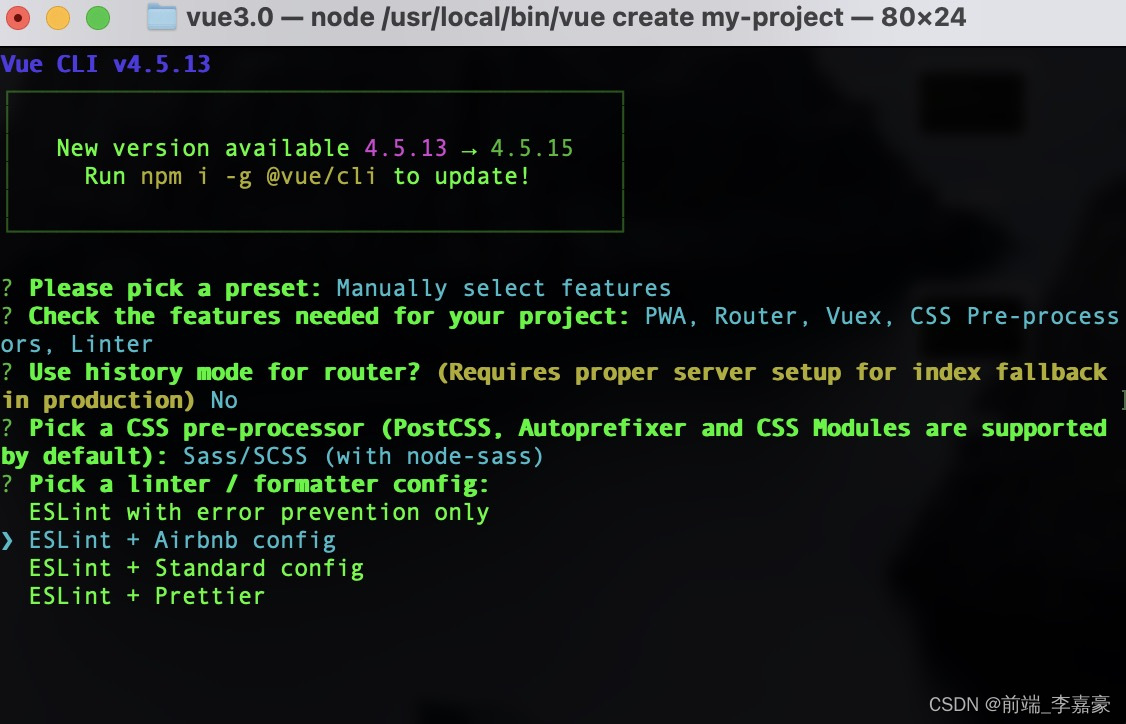The image size is (1126, 724).
Task: Click 'ors, Linter' wrapped feature text
Action: 77,344
